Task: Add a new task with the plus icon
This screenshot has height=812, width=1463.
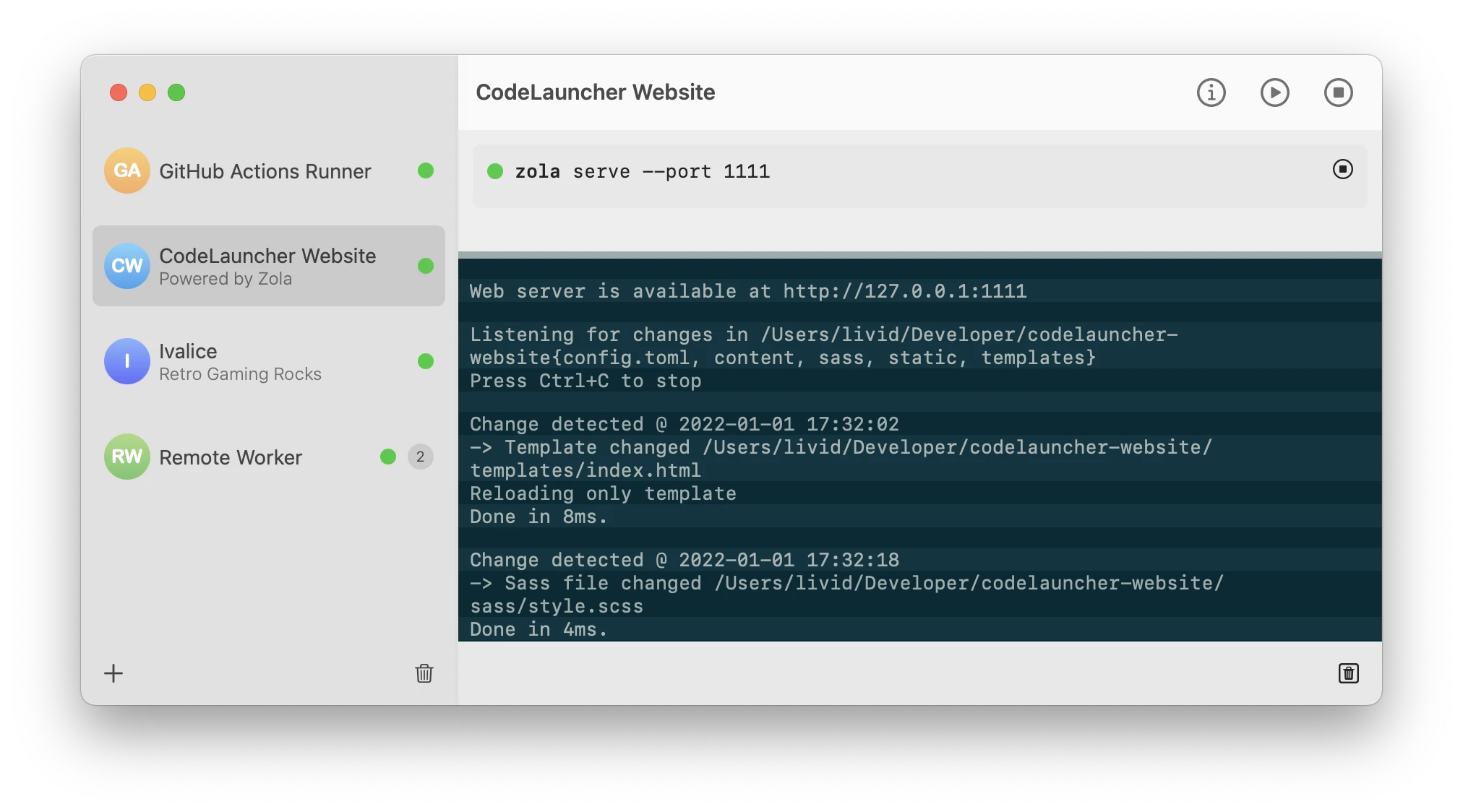Action: tap(114, 673)
